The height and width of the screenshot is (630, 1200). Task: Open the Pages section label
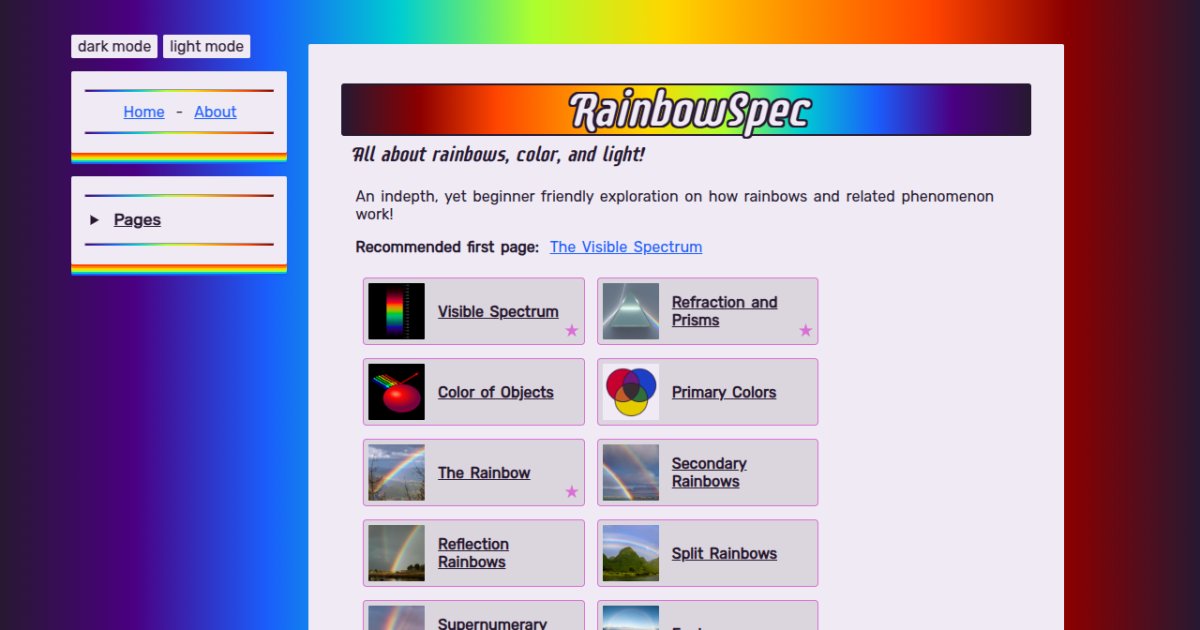click(x=137, y=220)
